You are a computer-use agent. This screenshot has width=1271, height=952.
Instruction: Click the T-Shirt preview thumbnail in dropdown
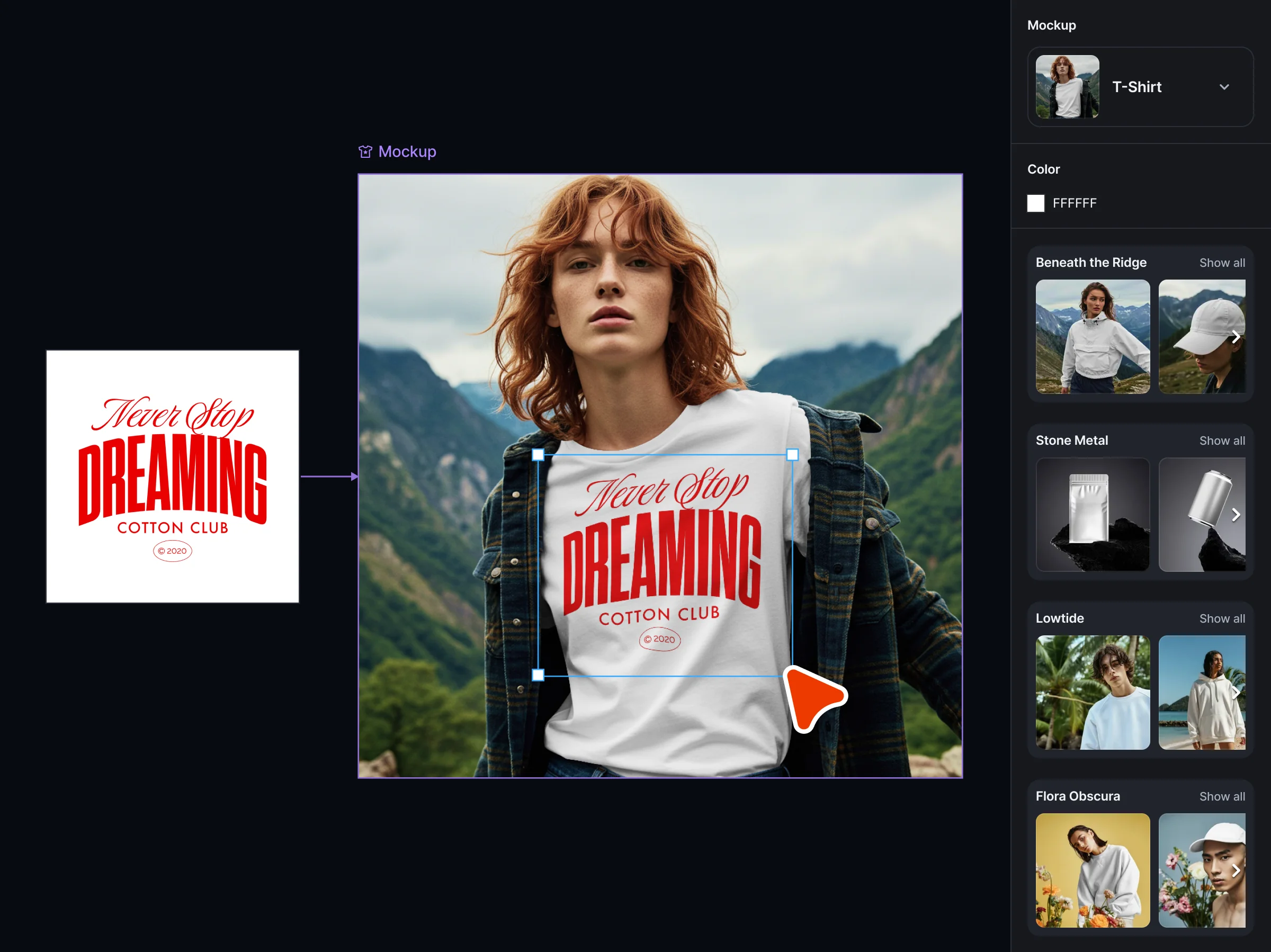[1067, 87]
